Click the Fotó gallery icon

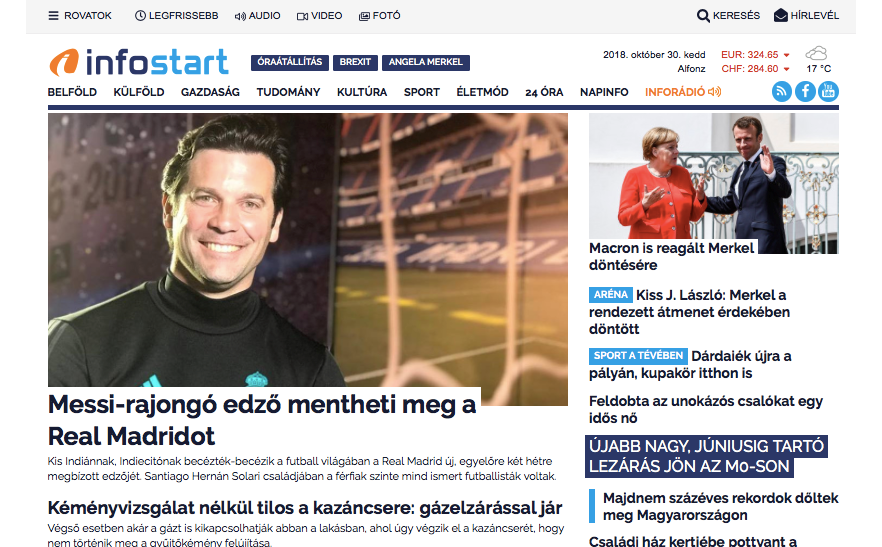(x=364, y=16)
